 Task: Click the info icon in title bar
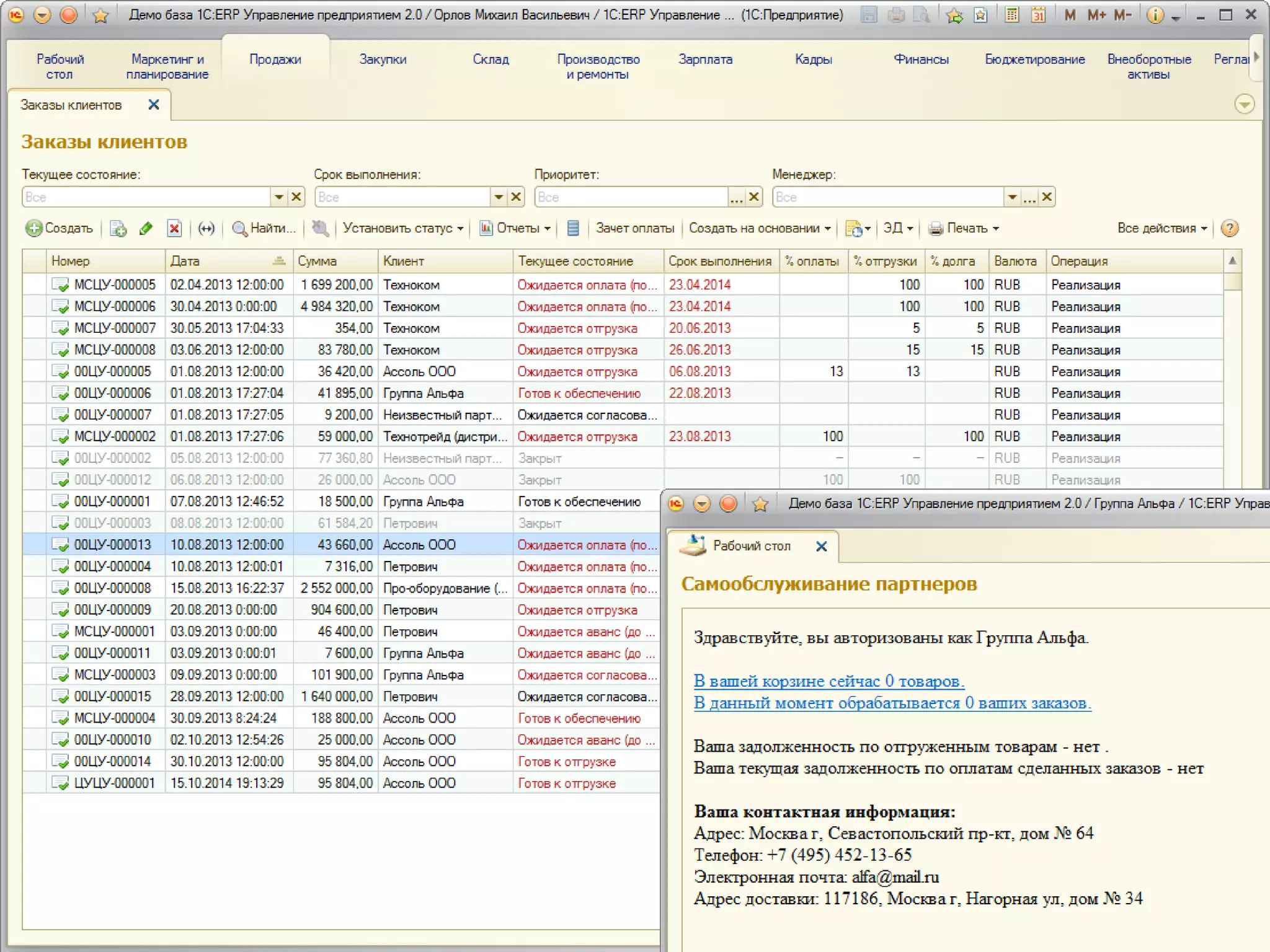click(1154, 15)
